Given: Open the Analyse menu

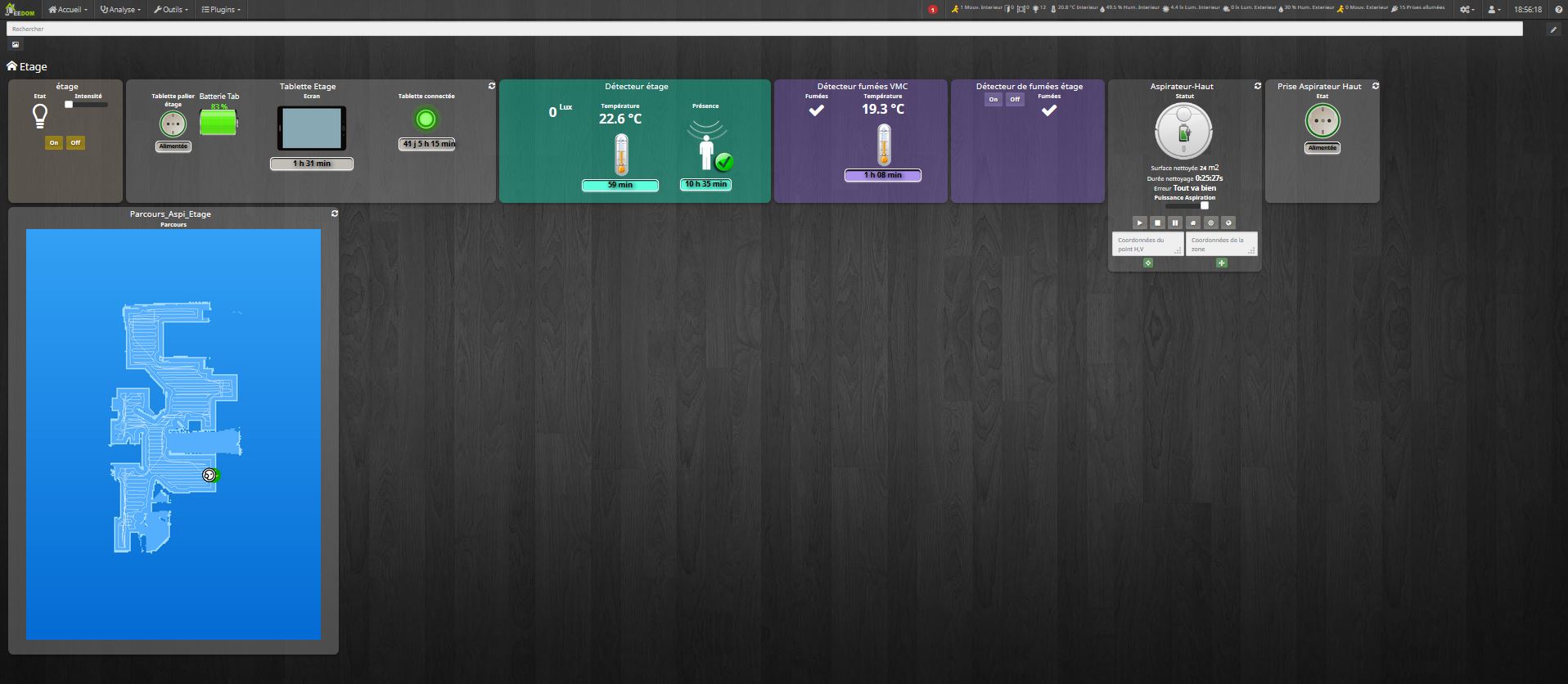Looking at the screenshot, I should [x=120, y=10].
